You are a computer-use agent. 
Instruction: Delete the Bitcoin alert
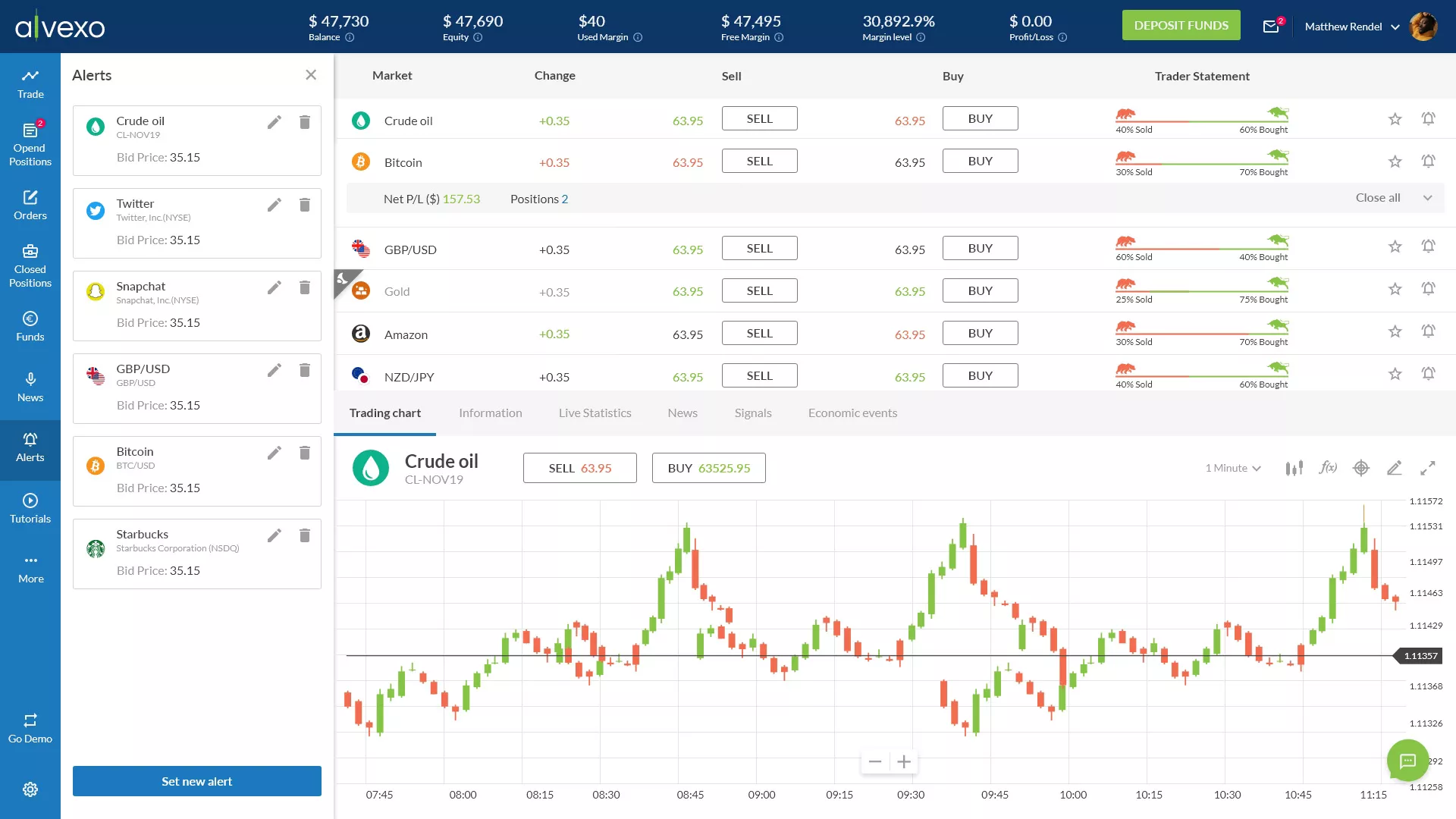pos(305,453)
